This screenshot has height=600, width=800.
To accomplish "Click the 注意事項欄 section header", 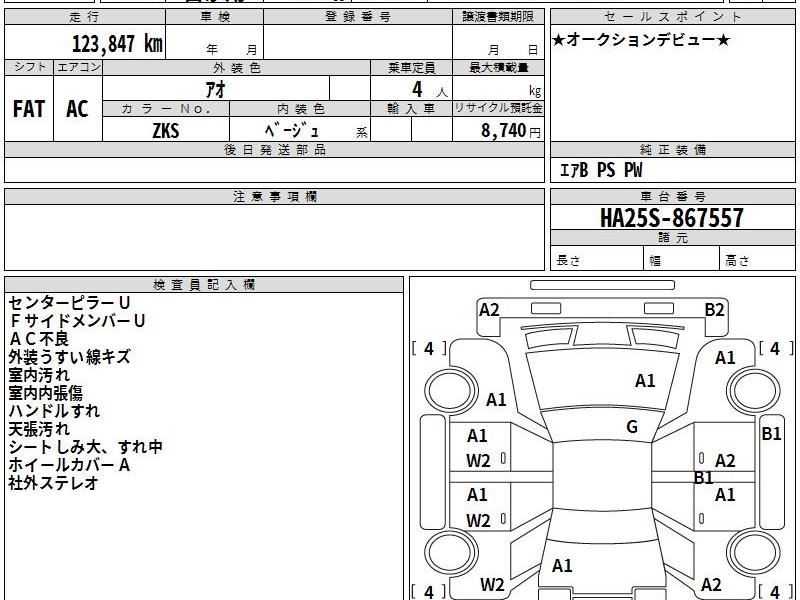I will pyautogui.click(x=274, y=196).
